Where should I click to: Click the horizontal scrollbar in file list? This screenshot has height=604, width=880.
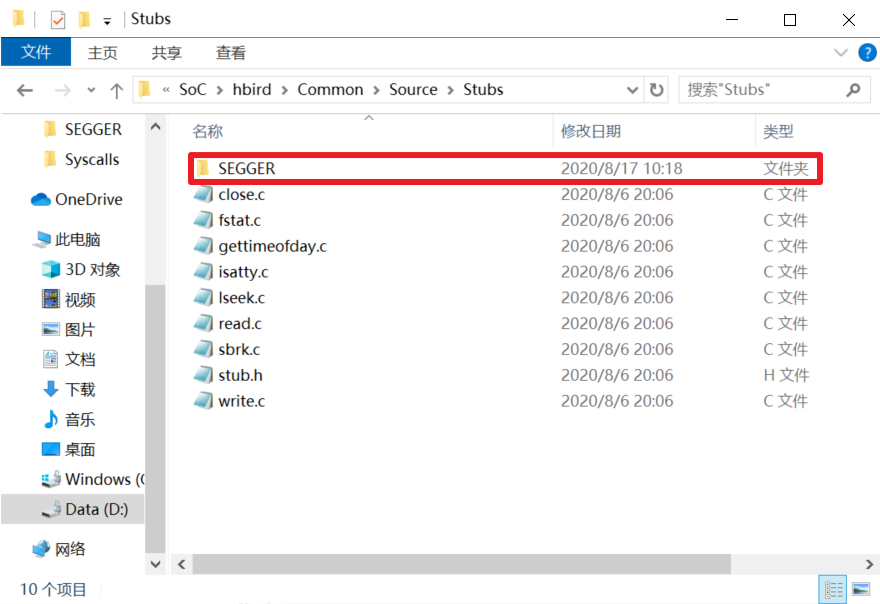pos(480,565)
